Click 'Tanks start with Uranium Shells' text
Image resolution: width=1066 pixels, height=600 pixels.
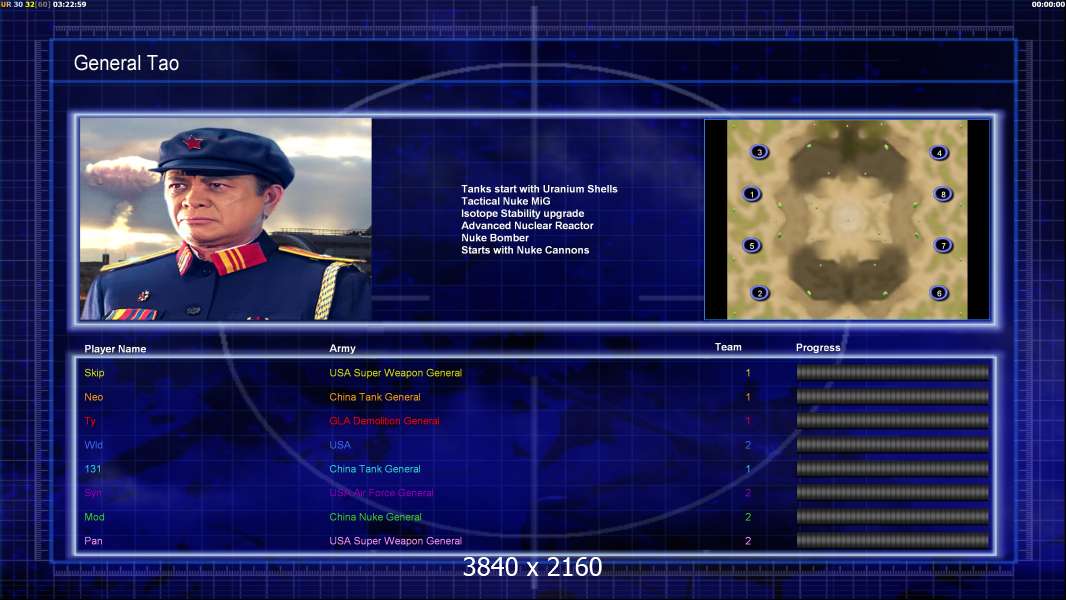pyautogui.click(x=539, y=189)
